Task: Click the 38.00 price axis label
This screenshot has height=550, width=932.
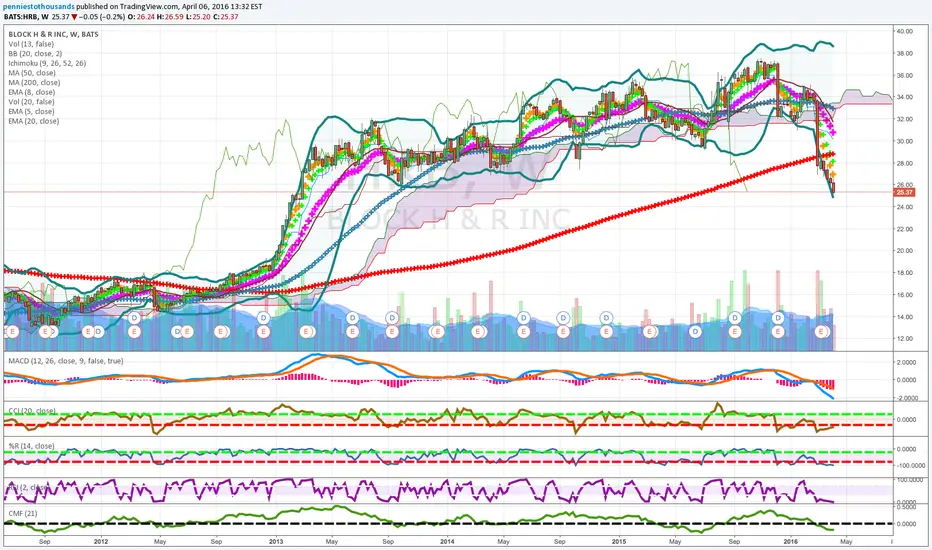Action: (x=905, y=54)
